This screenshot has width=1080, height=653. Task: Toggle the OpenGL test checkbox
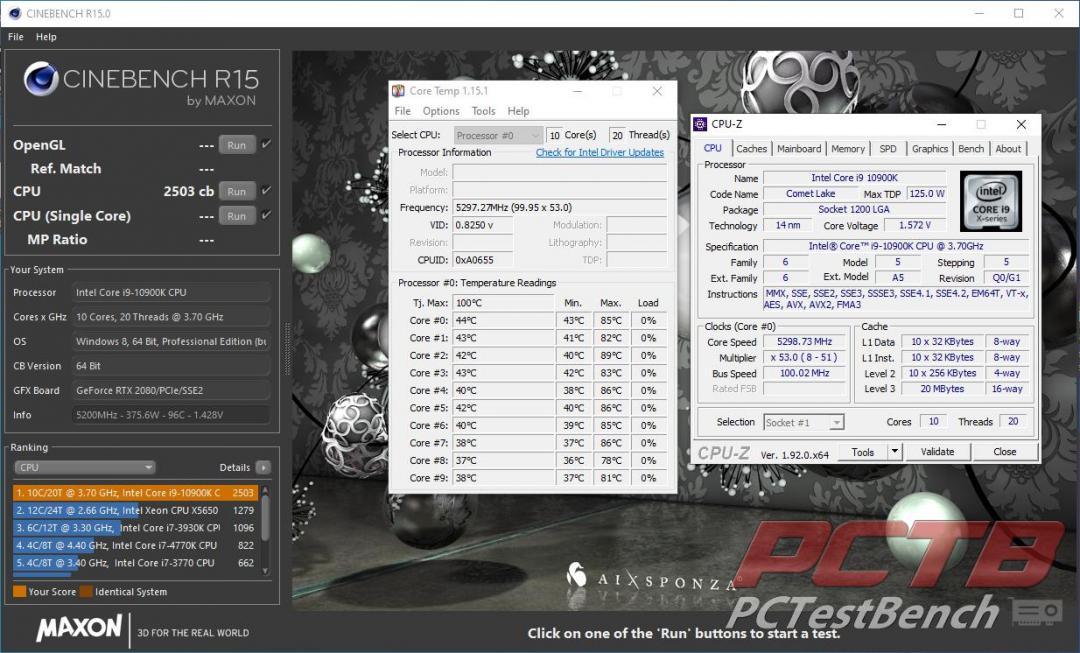pos(266,145)
